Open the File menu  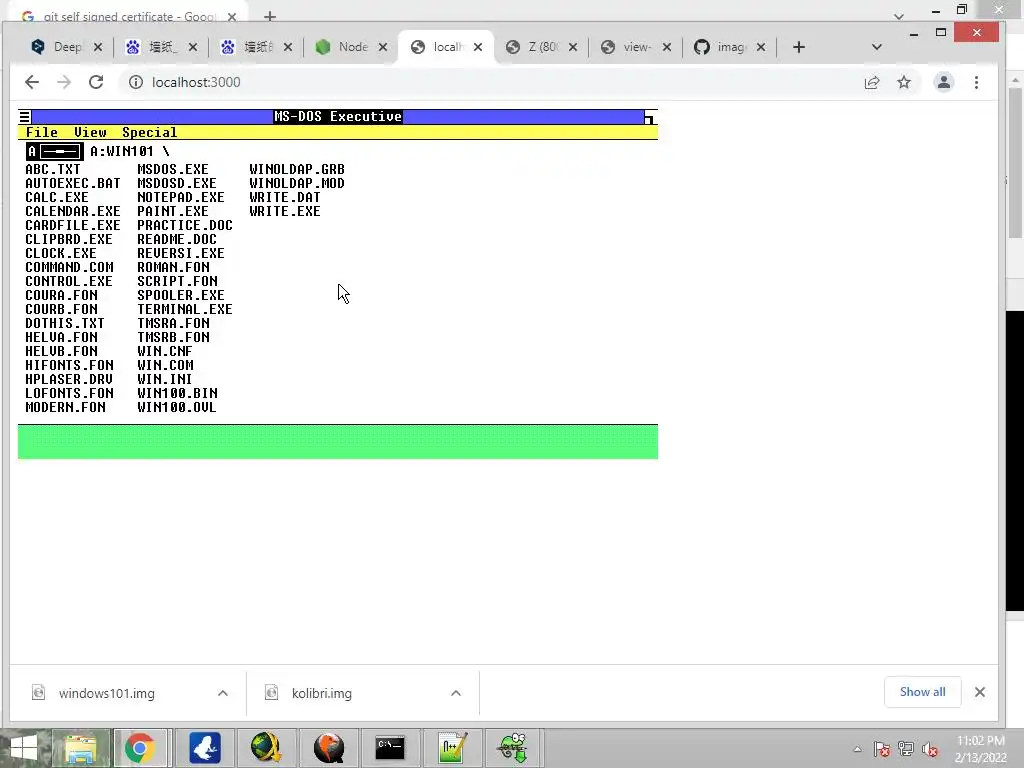coord(42,133)
